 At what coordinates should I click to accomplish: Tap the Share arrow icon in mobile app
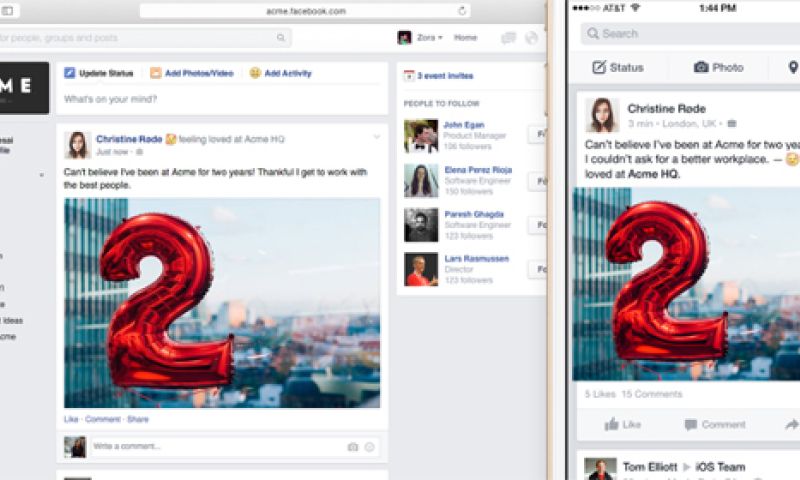click(x=792, y=424)
